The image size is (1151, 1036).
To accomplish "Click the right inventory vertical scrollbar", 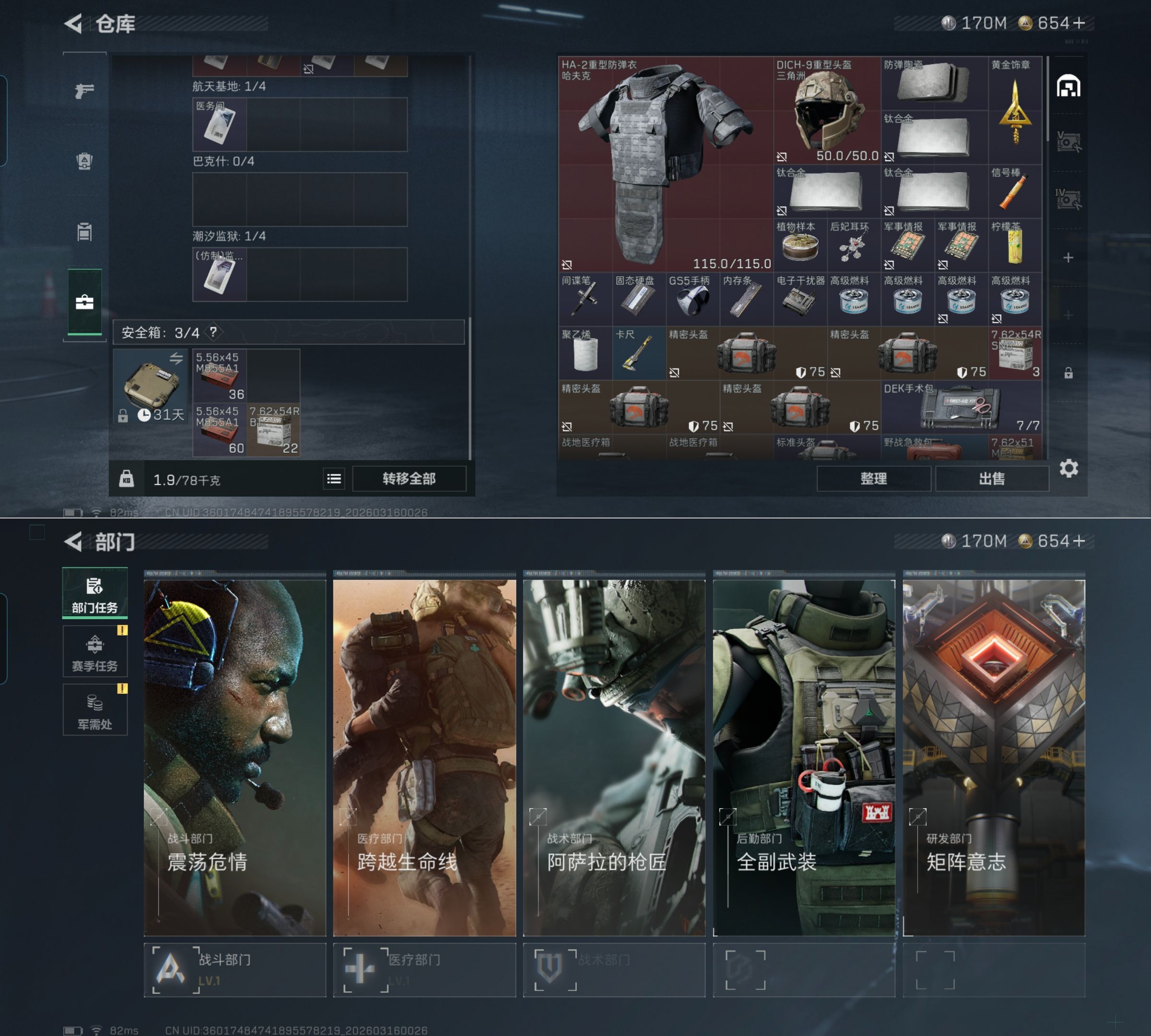I will [x=1047, y=100].
